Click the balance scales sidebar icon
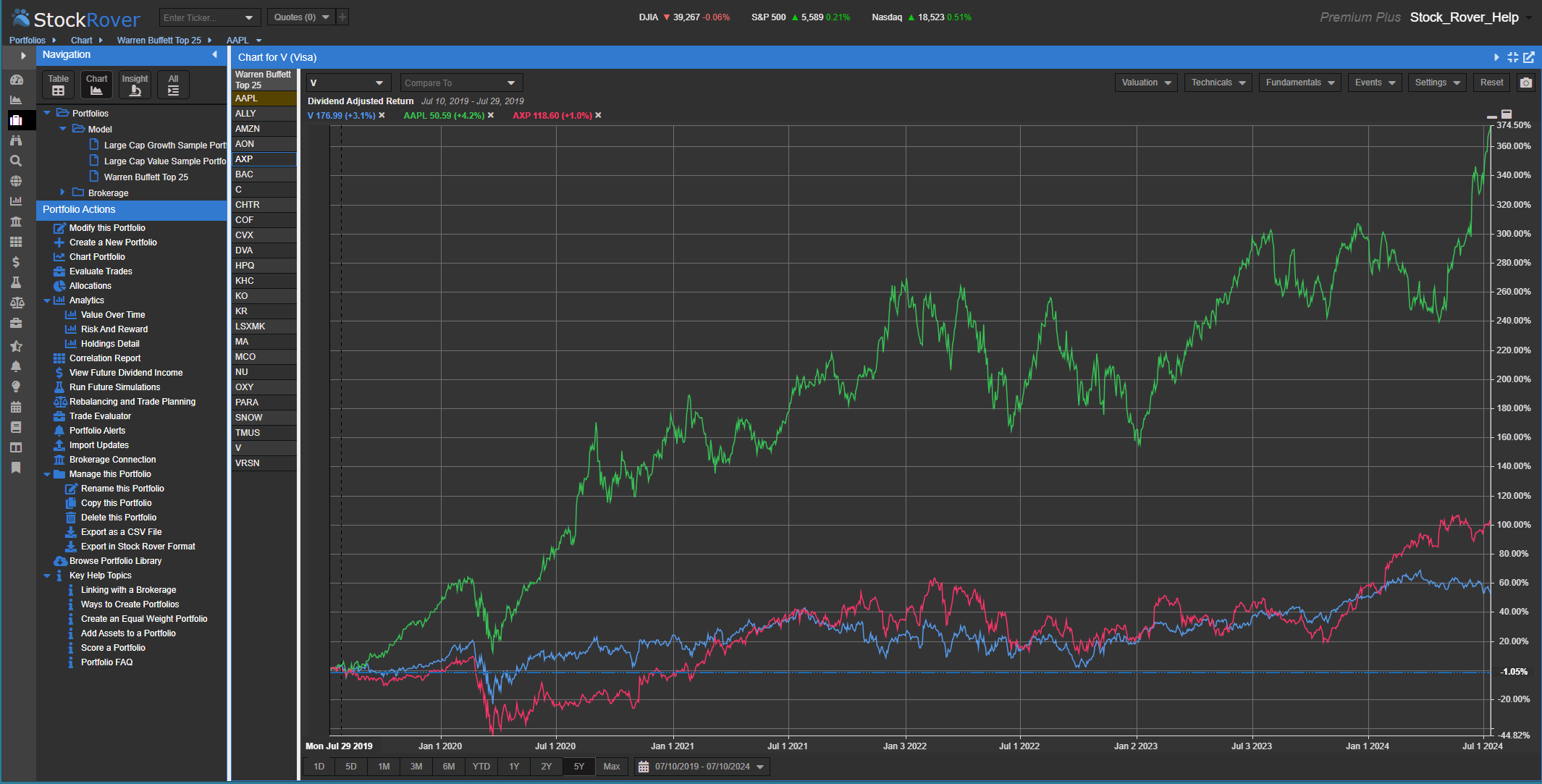The image size is (1542, 784). pyautogui.click(x=16, y=303)
